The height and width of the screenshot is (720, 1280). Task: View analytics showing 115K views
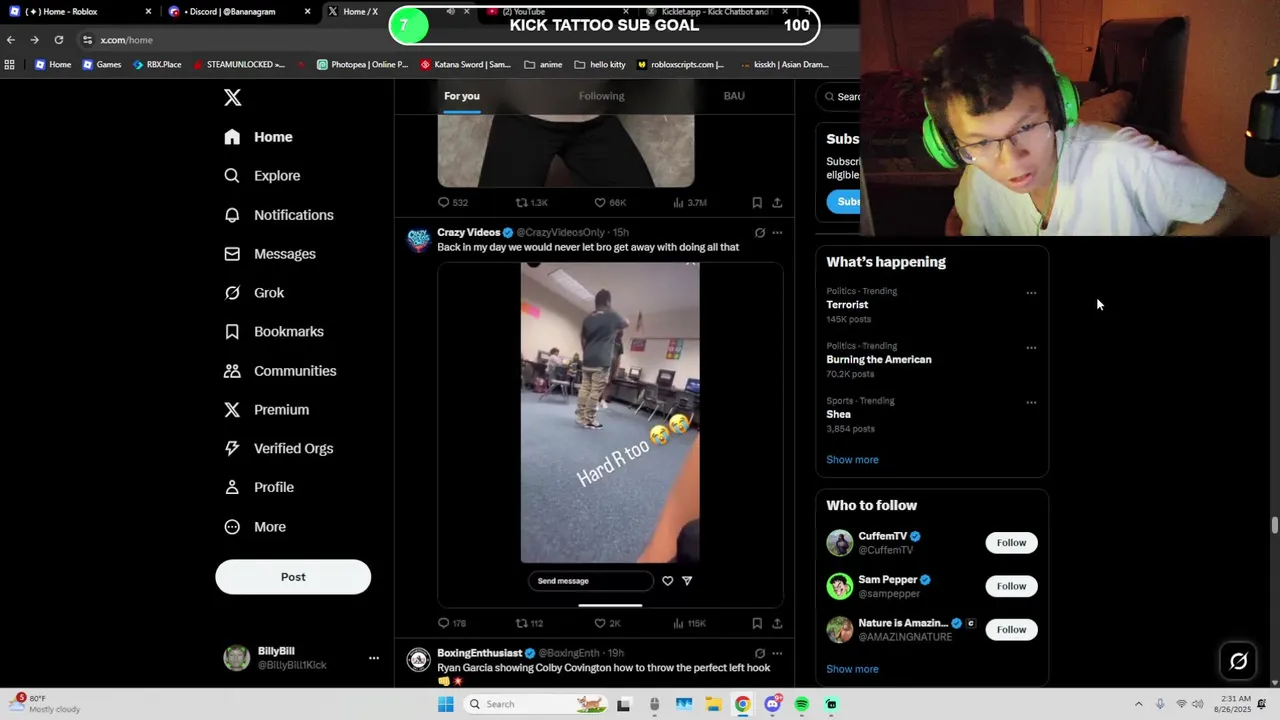[690, 623]
